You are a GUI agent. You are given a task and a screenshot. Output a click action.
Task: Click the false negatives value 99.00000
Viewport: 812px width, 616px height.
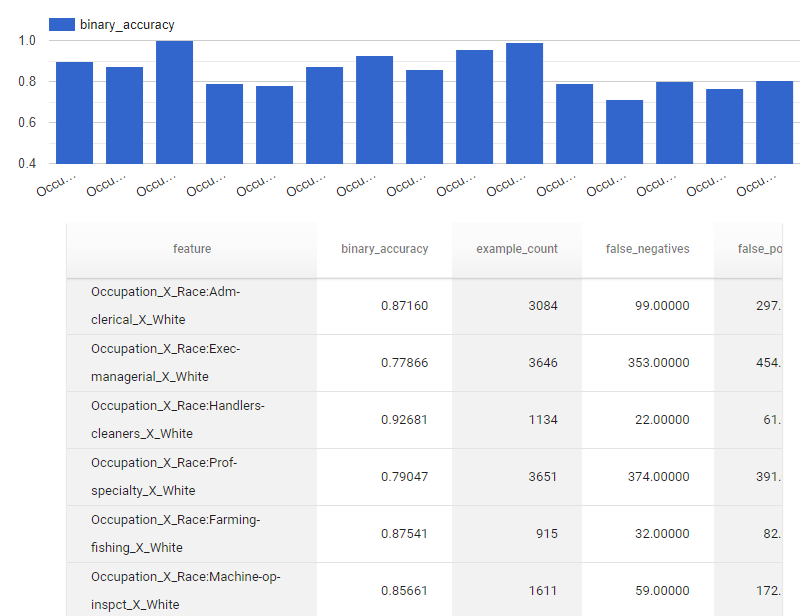point(662,306)
